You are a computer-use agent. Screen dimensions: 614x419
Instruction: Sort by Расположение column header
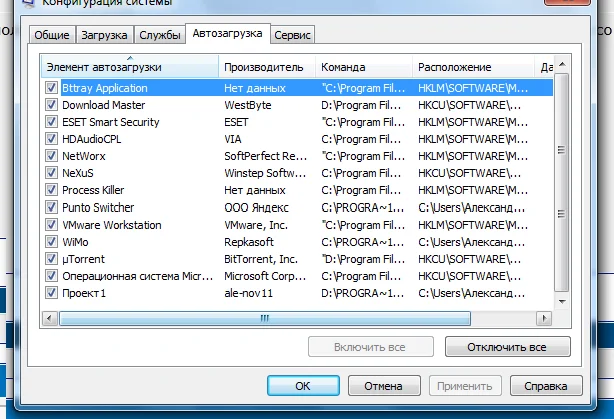473,67
